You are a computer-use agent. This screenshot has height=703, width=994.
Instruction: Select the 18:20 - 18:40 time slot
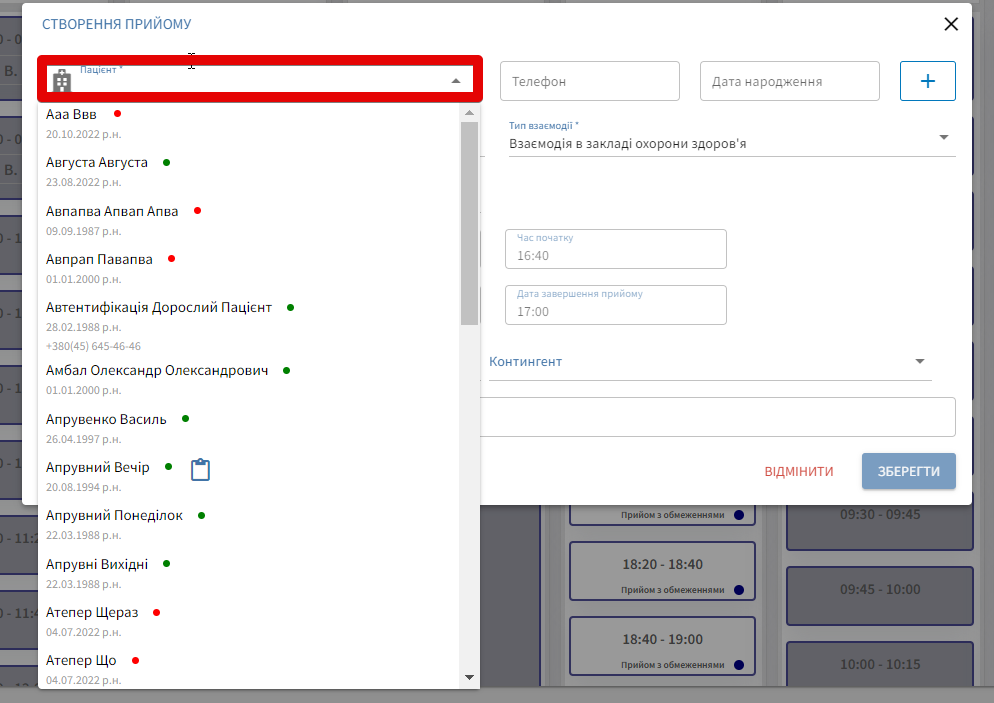[662, 565]
